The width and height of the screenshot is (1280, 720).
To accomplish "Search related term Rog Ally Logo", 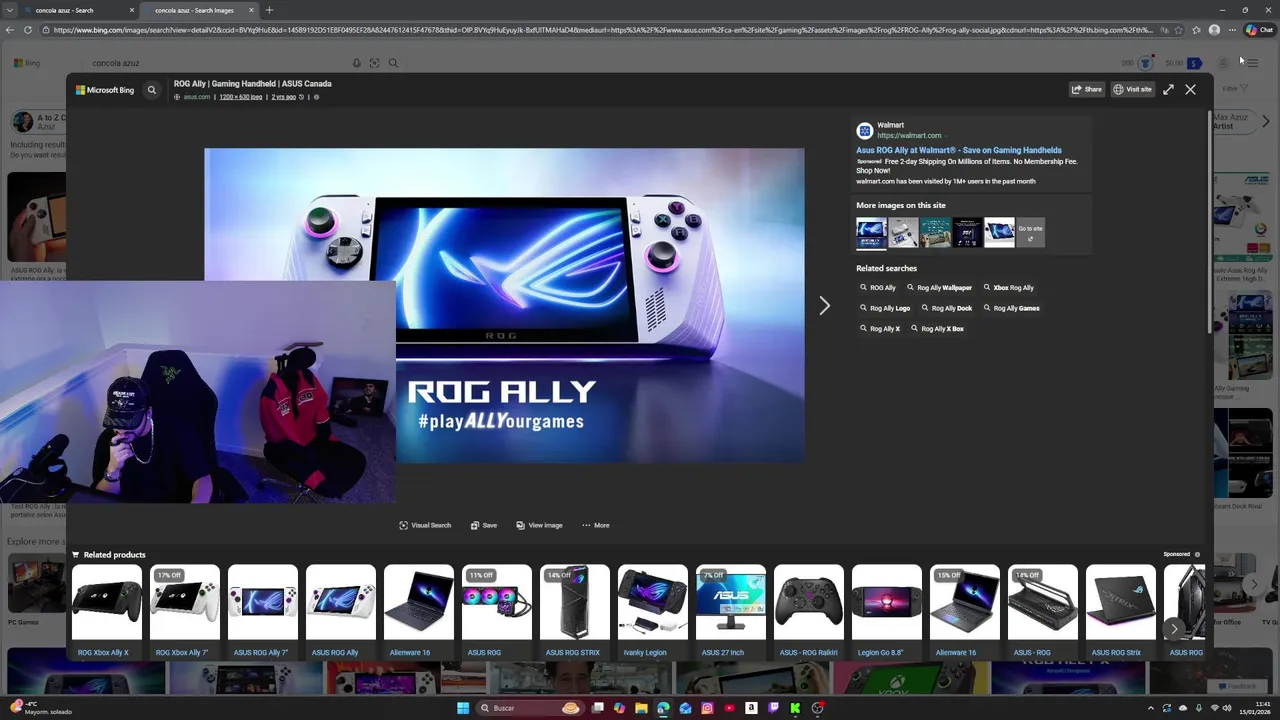I will [885, 308].
